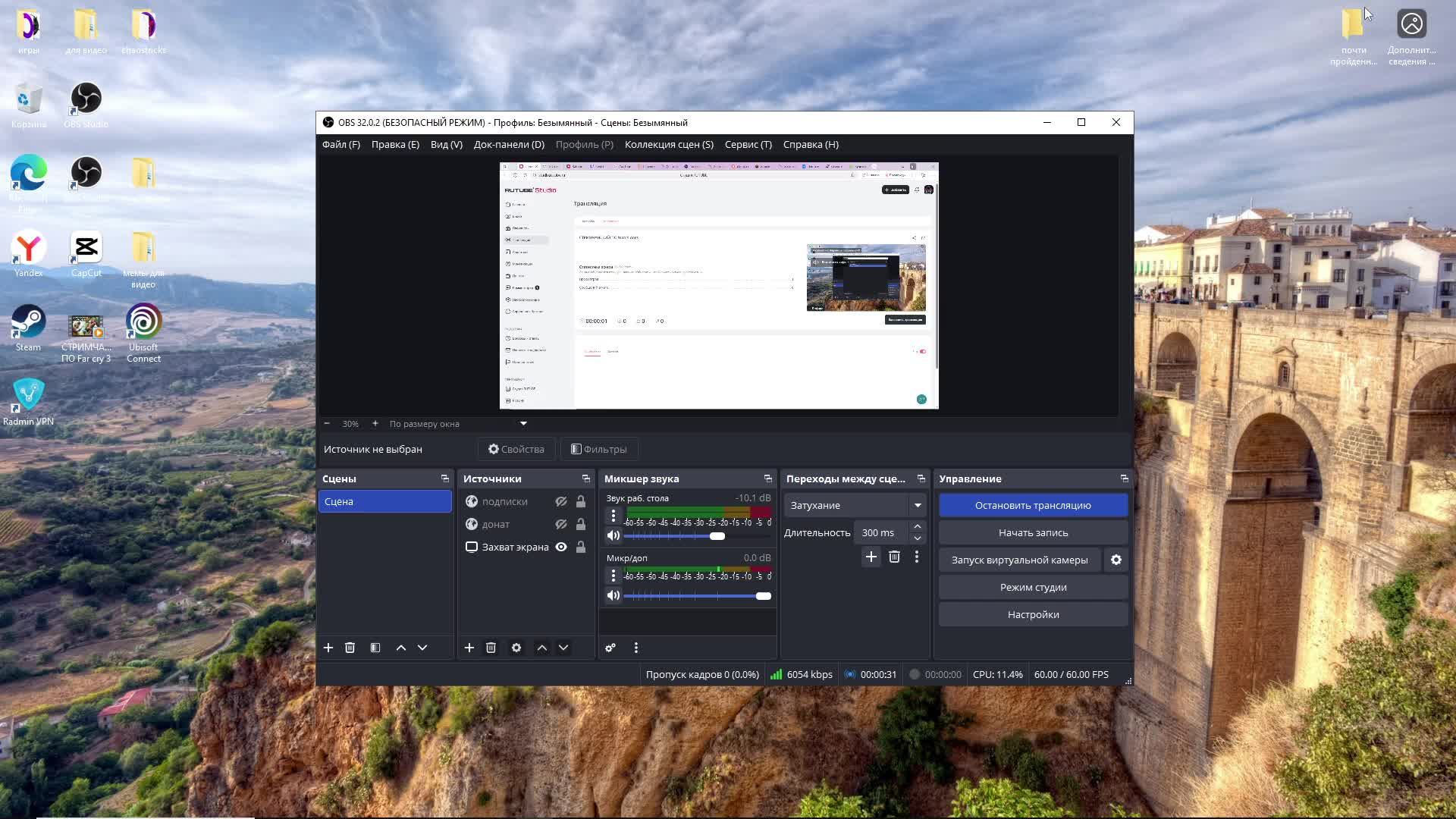Open advanced audio properties gears icon
1456x819 pixels.
(x=610, y=648)
